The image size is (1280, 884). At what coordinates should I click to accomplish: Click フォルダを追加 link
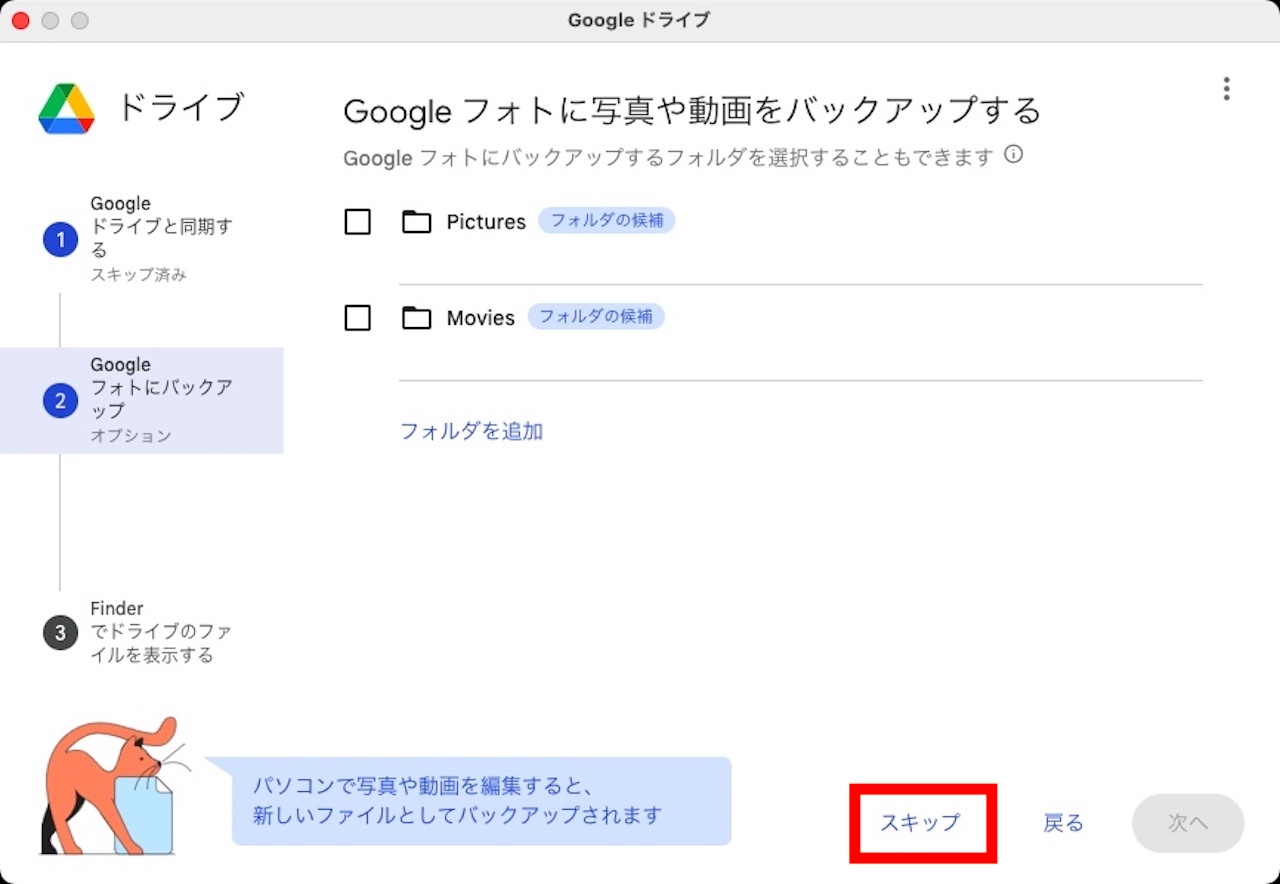click(471, 431)
